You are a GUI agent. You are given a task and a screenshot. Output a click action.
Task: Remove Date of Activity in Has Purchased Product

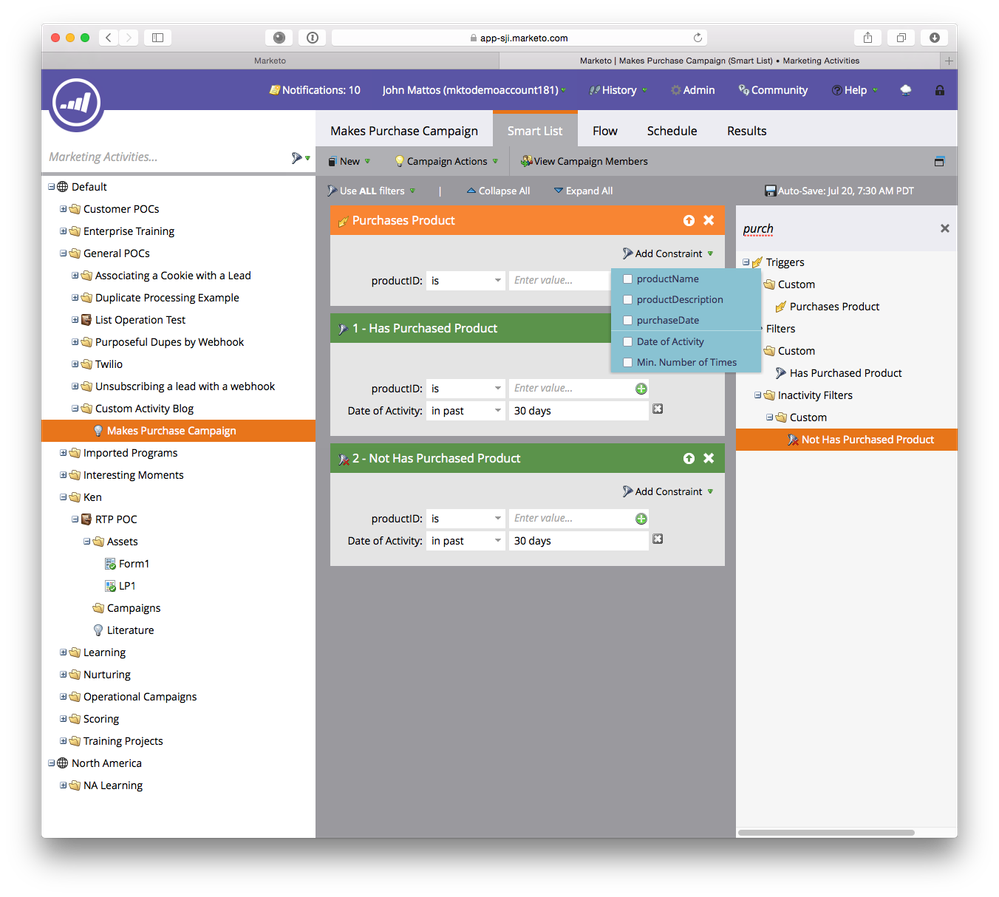658,409
